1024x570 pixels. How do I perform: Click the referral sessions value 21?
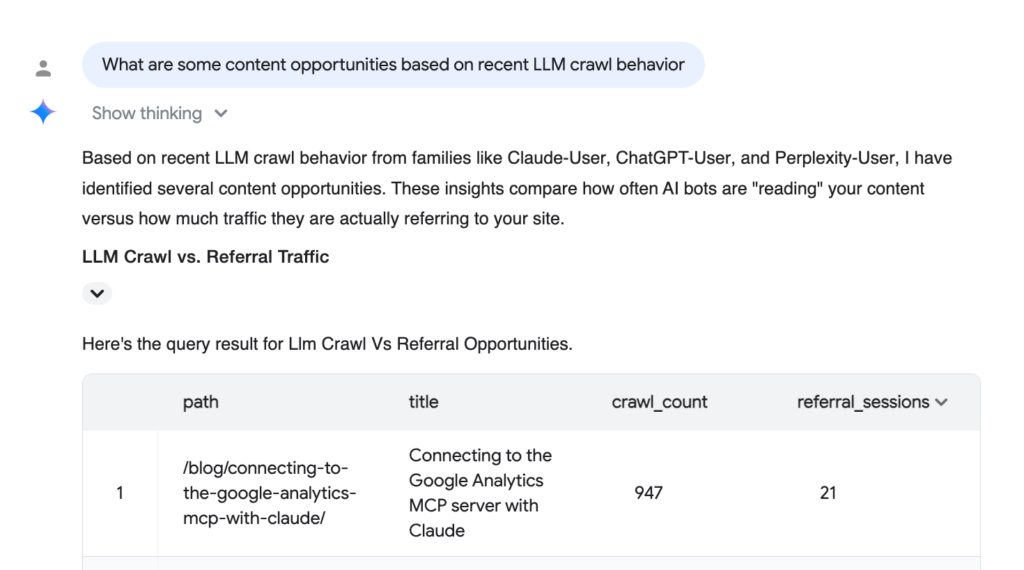(x=828, y=493)
